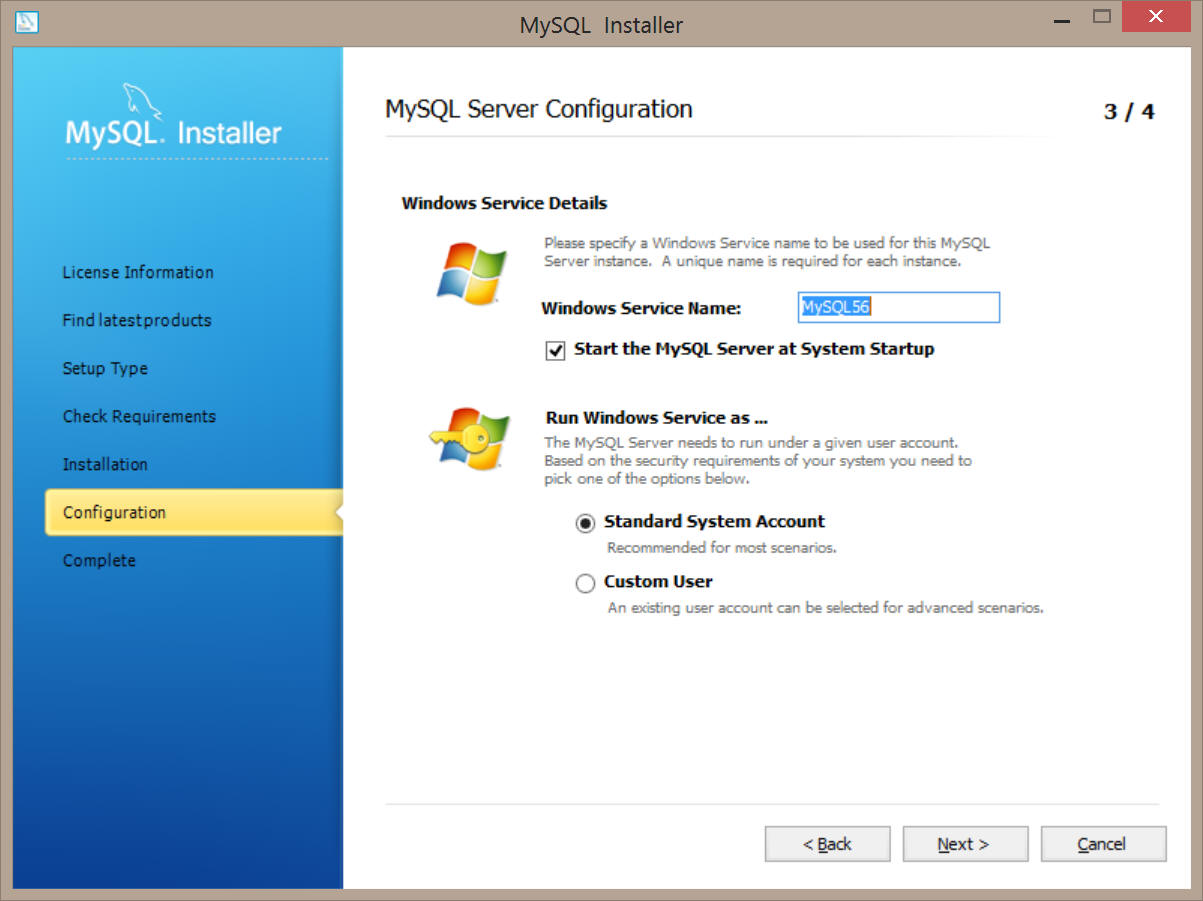Click Recommended for most scenarios text
Viewport: 1203px width, 901px height.
tap(721, 548)
